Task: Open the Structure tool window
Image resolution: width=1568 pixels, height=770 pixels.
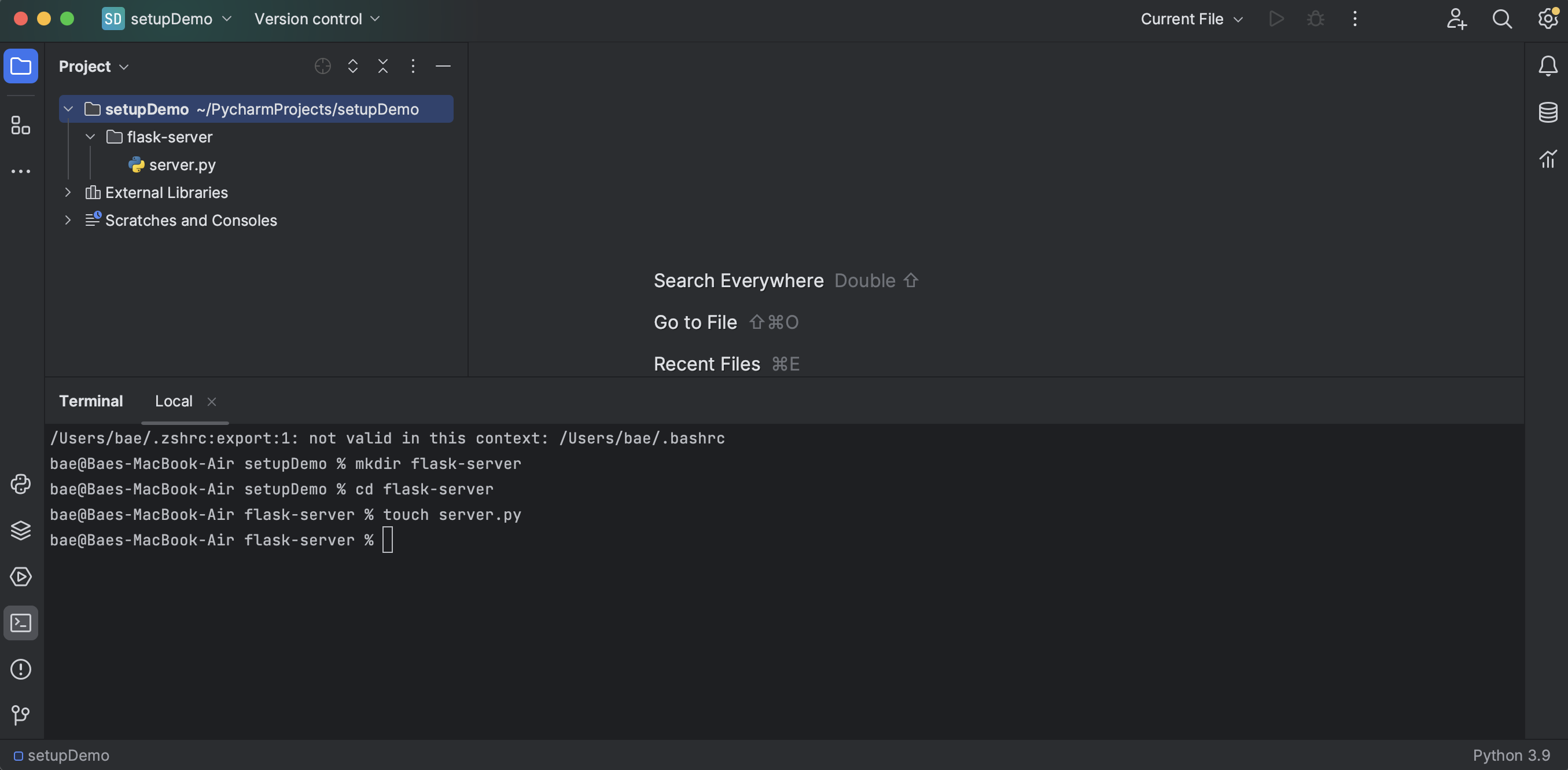Action: 21,126
